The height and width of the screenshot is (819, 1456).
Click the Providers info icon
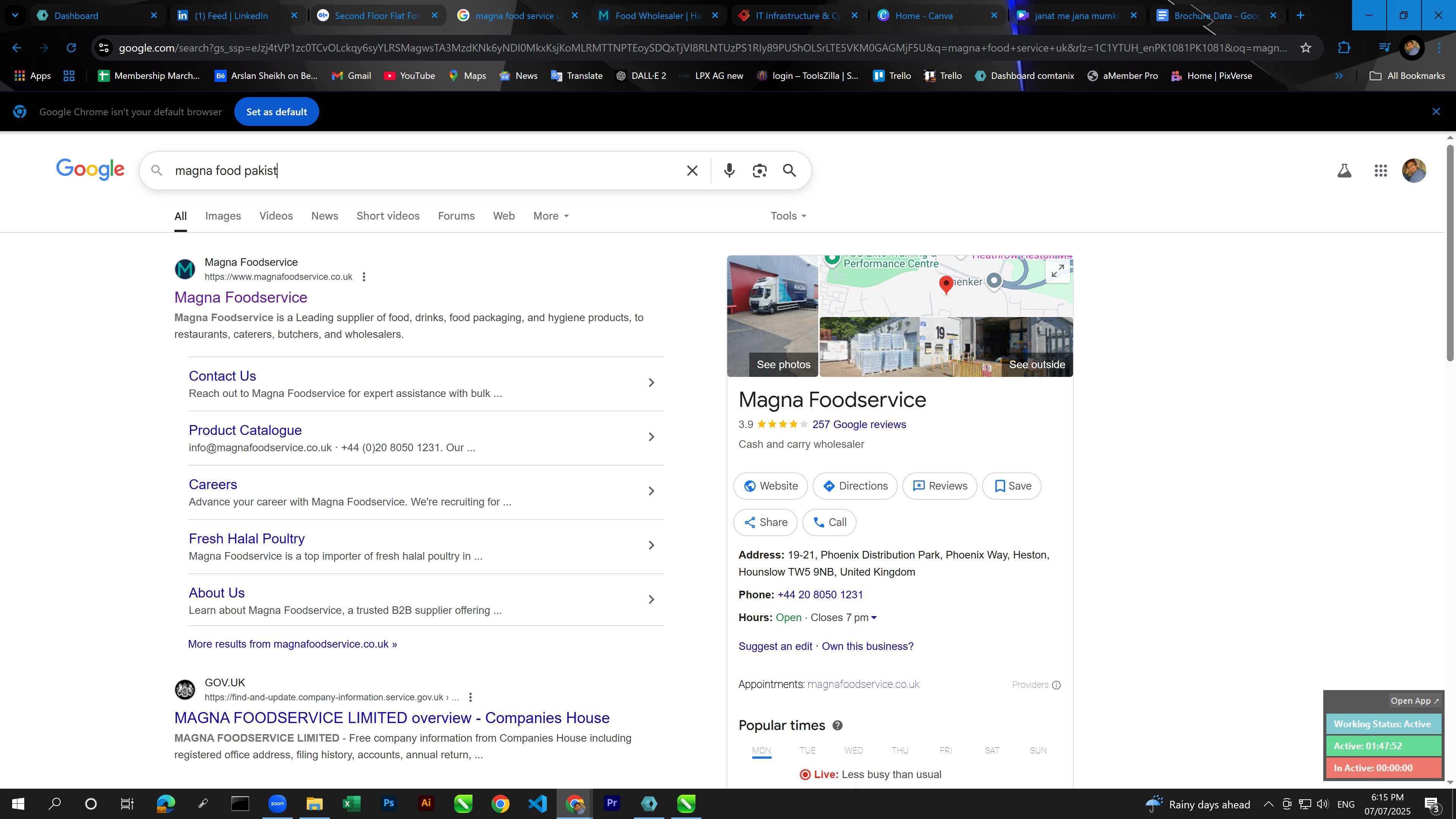[x=1056, y=685]
